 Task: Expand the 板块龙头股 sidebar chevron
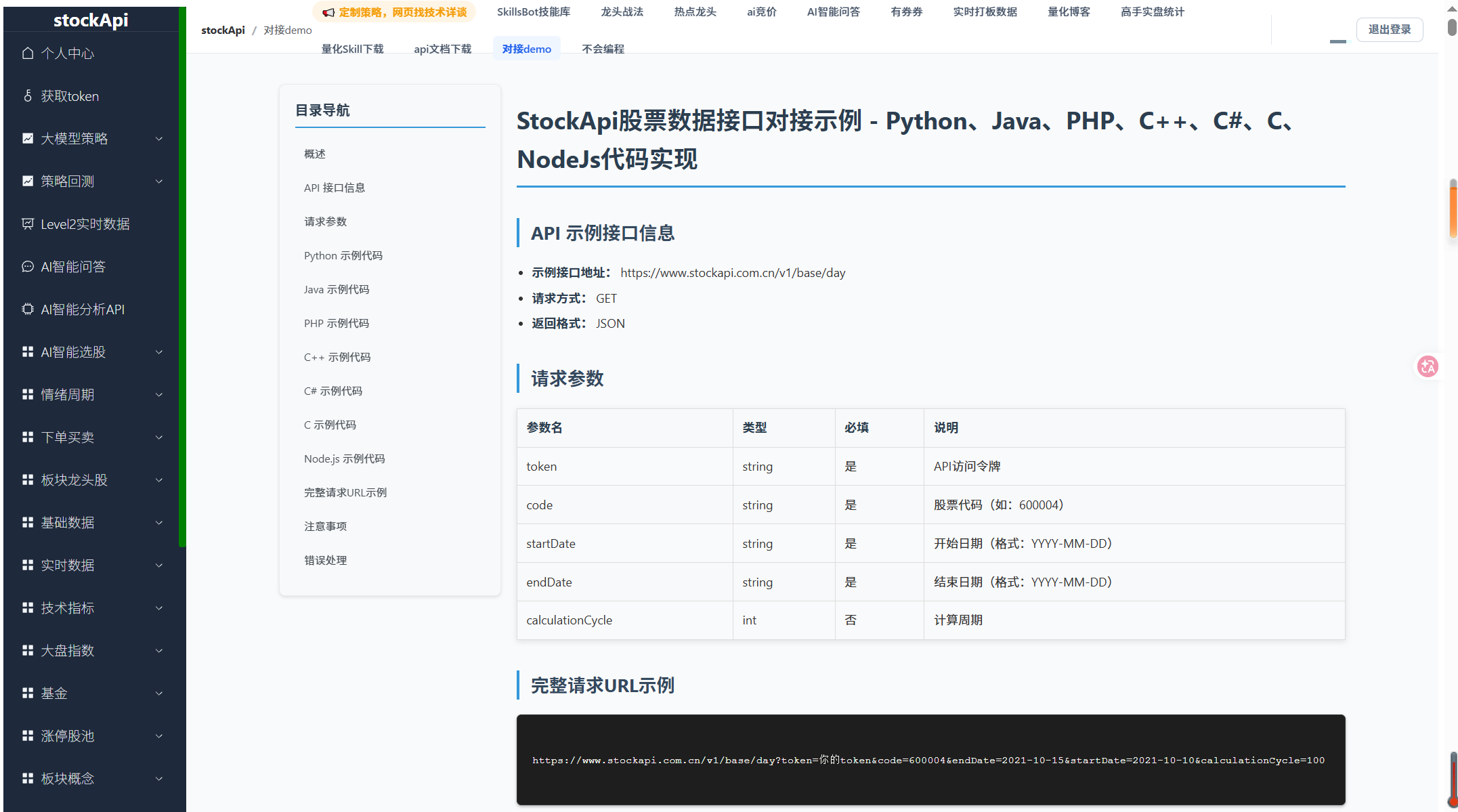click(159, 480)
